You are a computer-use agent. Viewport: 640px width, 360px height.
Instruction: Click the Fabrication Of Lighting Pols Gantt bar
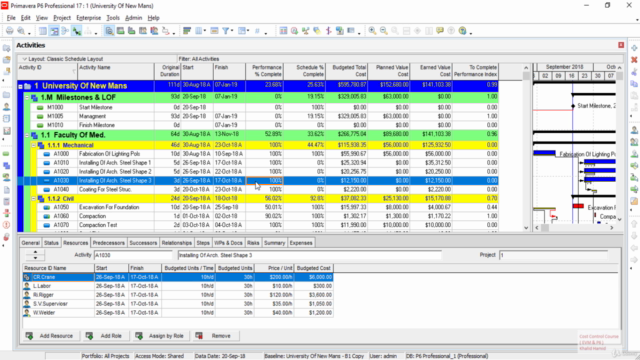(544, 153)
